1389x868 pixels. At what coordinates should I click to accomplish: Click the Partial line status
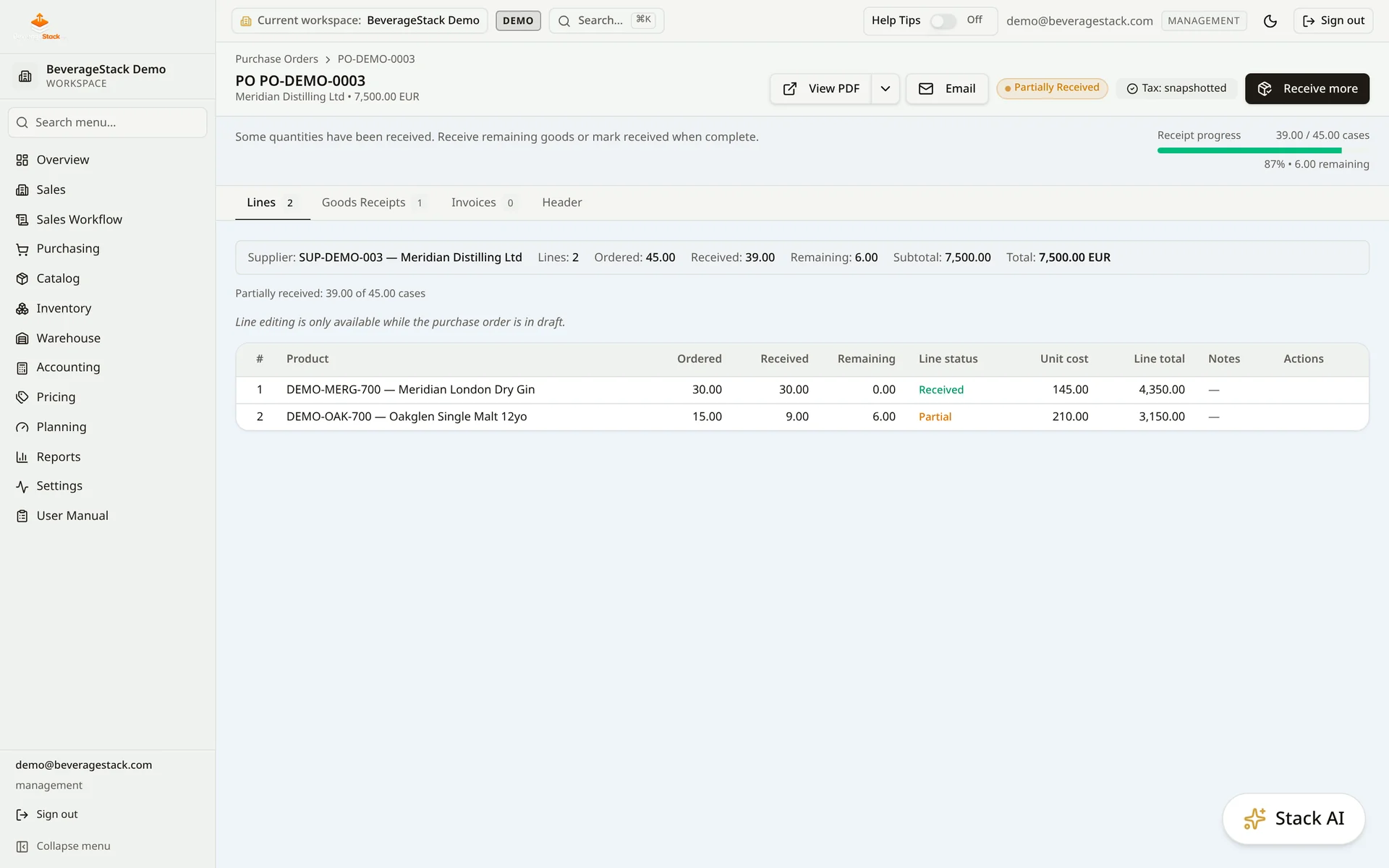click(x=935, y=417)
